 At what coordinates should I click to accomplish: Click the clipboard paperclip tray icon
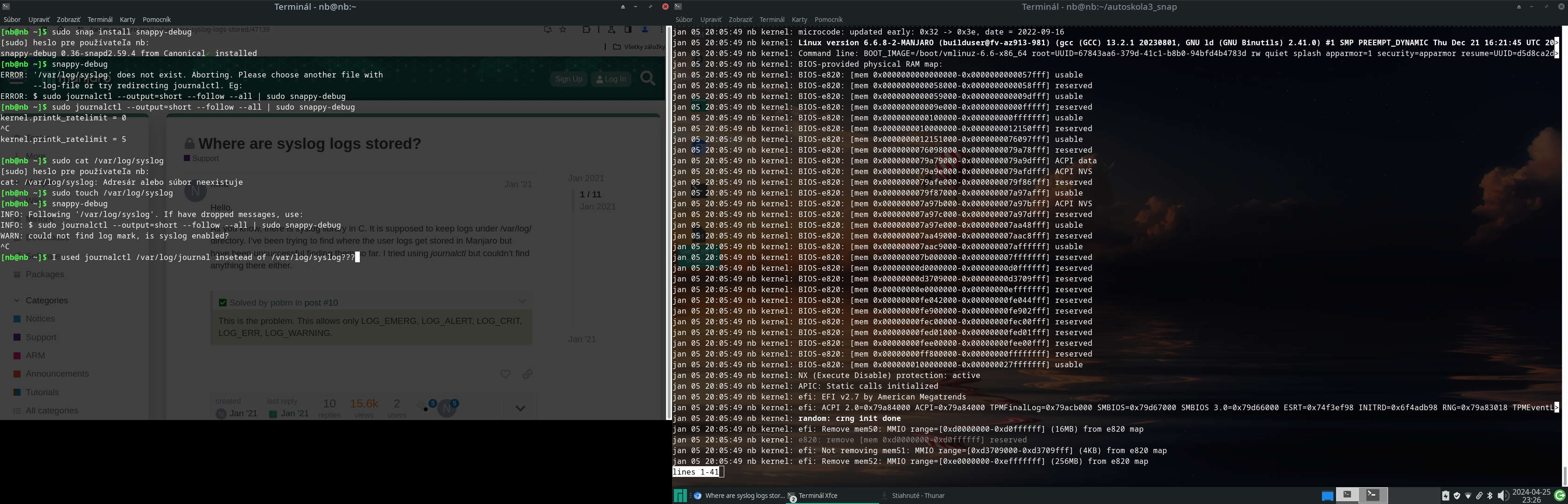click(1479, 496)
